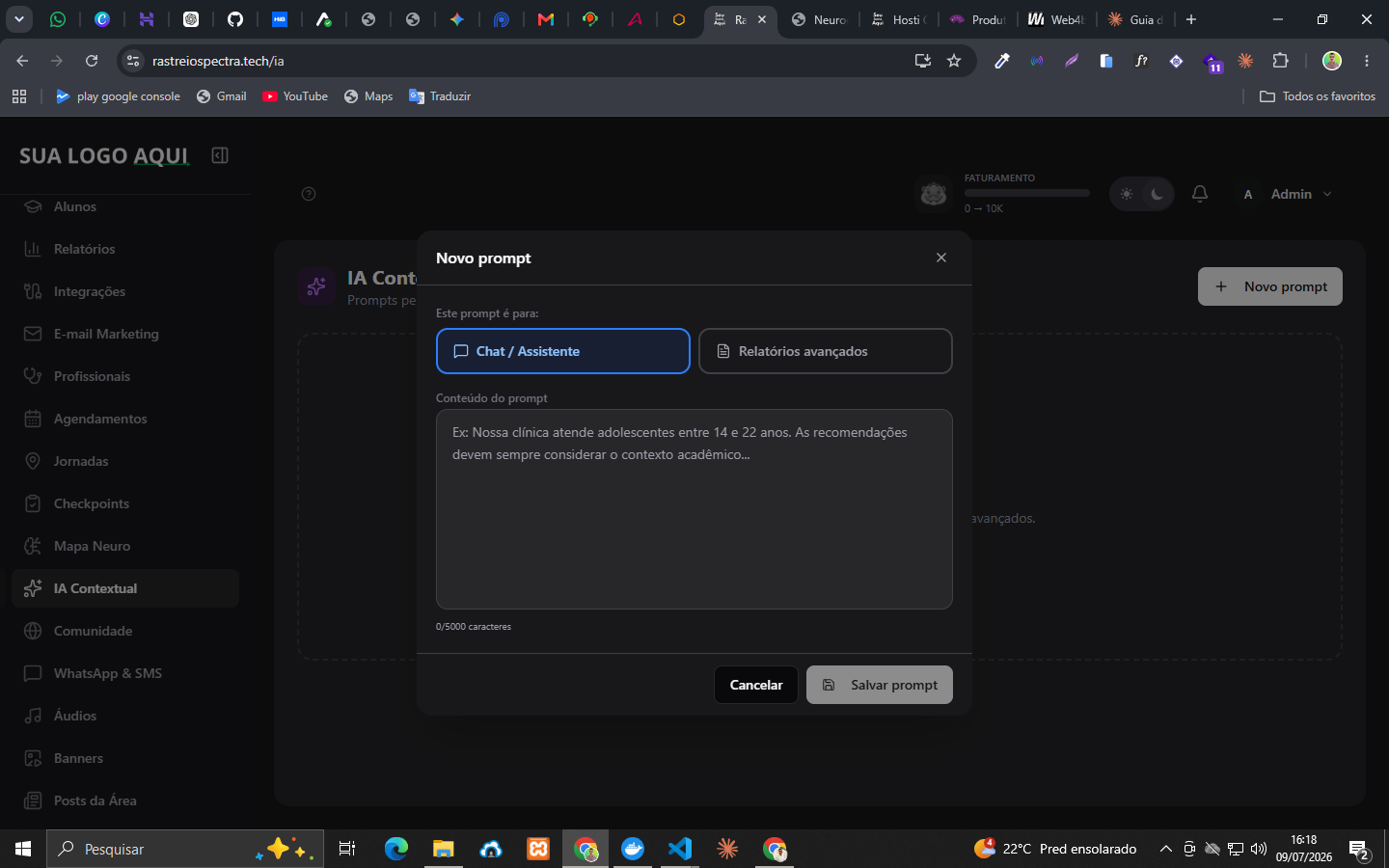Click the Checkpoints clipboard icon
This screenshot has width=1389, height=868.
[x=33, y=503]
